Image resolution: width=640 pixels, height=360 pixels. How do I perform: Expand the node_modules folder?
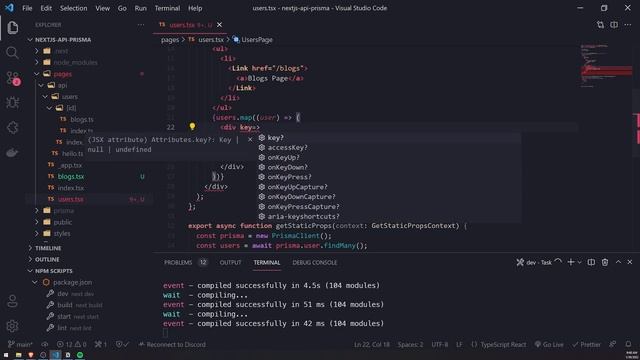[x=76, y=62]
